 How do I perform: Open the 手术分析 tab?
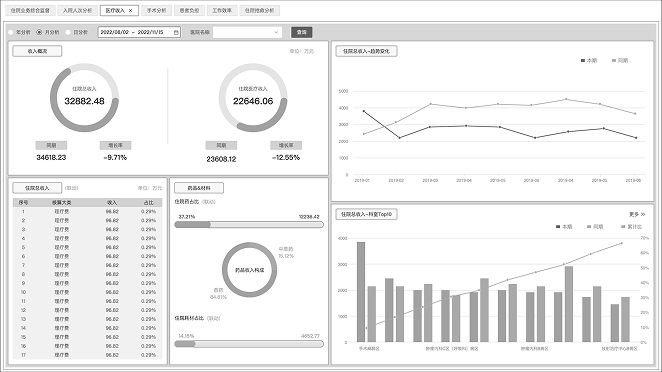156,11
